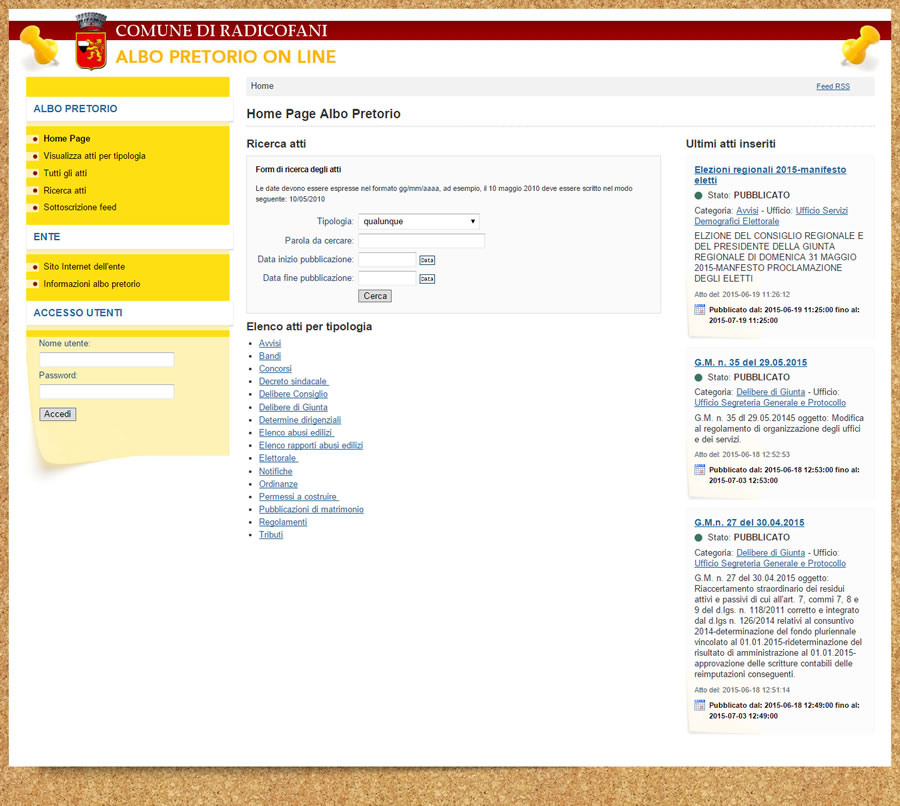Open the Delibere di Giunta typology link
Viewport: 900px width, 806px height.
293,407
